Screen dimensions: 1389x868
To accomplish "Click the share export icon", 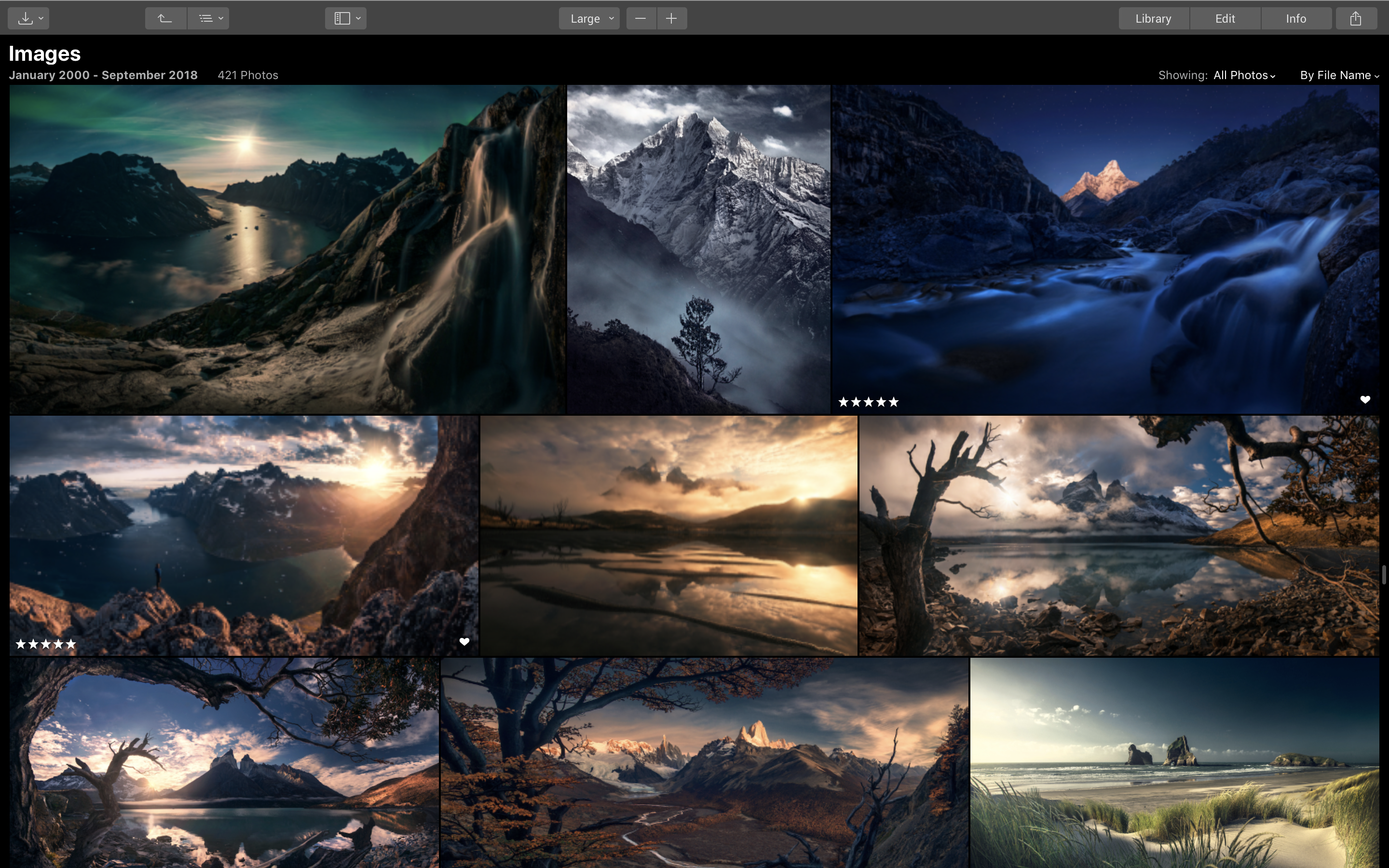I will point(1355,18).
